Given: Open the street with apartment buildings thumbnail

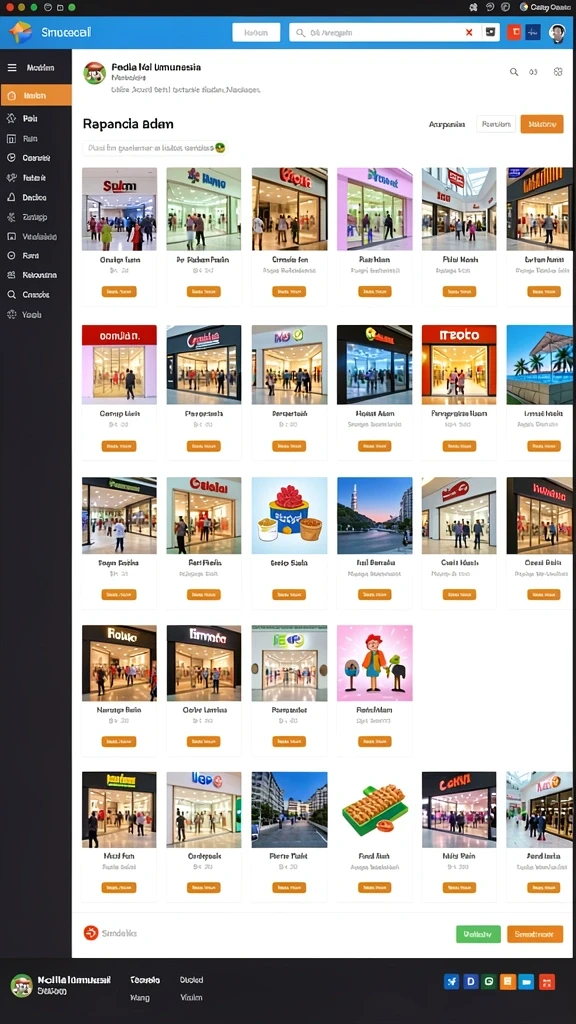Looking at the screenshot, I should pos(289,810).
